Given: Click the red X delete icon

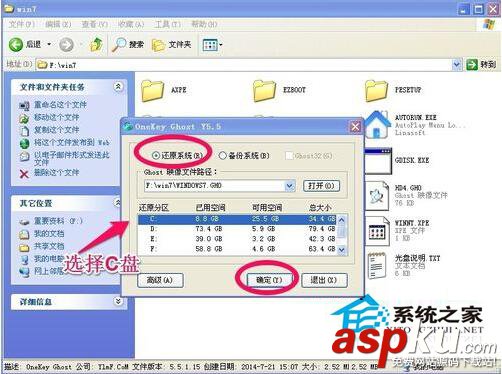Looking at the screenshot, I should 24,174.
